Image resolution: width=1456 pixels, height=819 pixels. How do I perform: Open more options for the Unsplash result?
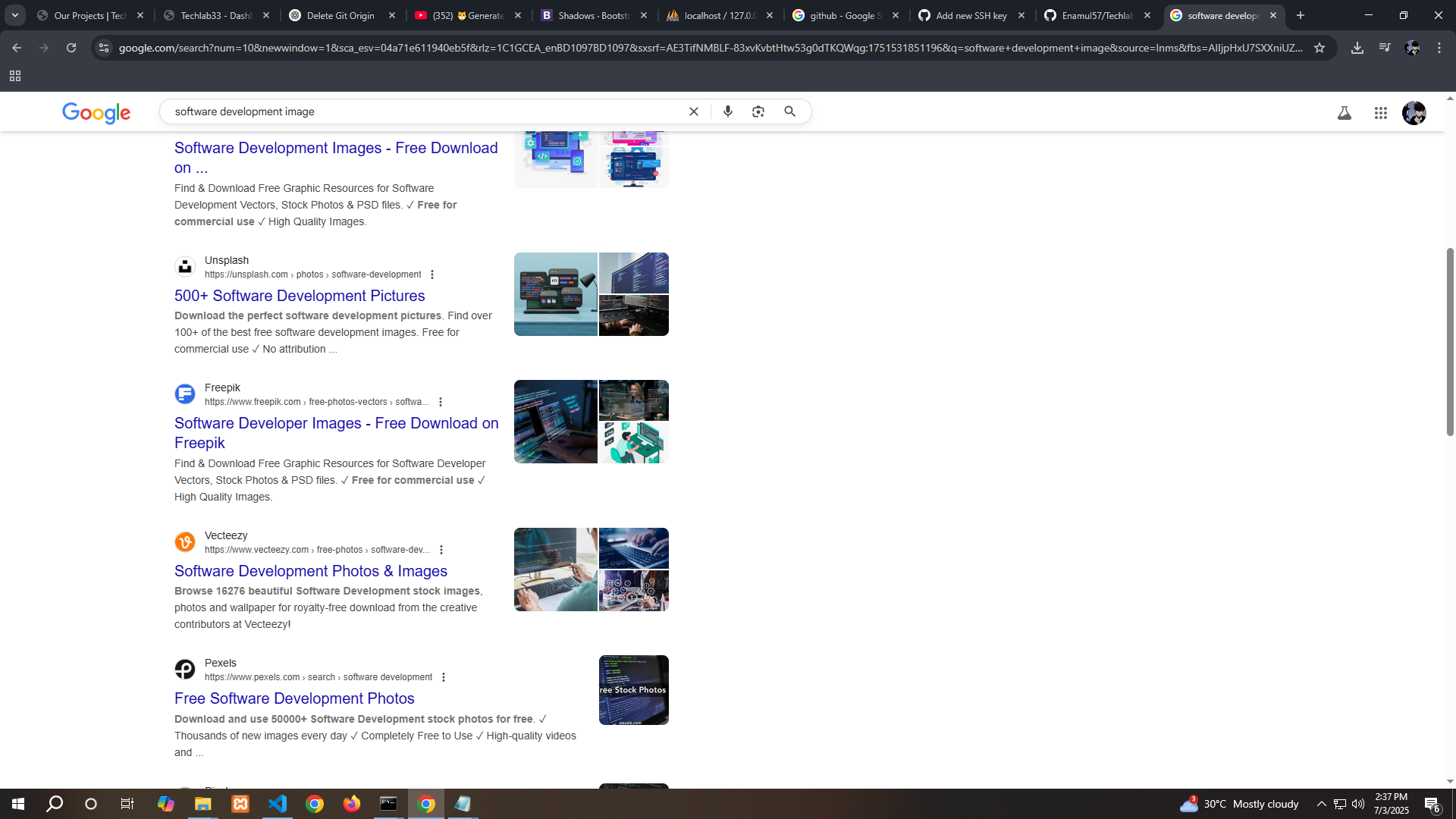pyautogui.click(x=432, y=275)
